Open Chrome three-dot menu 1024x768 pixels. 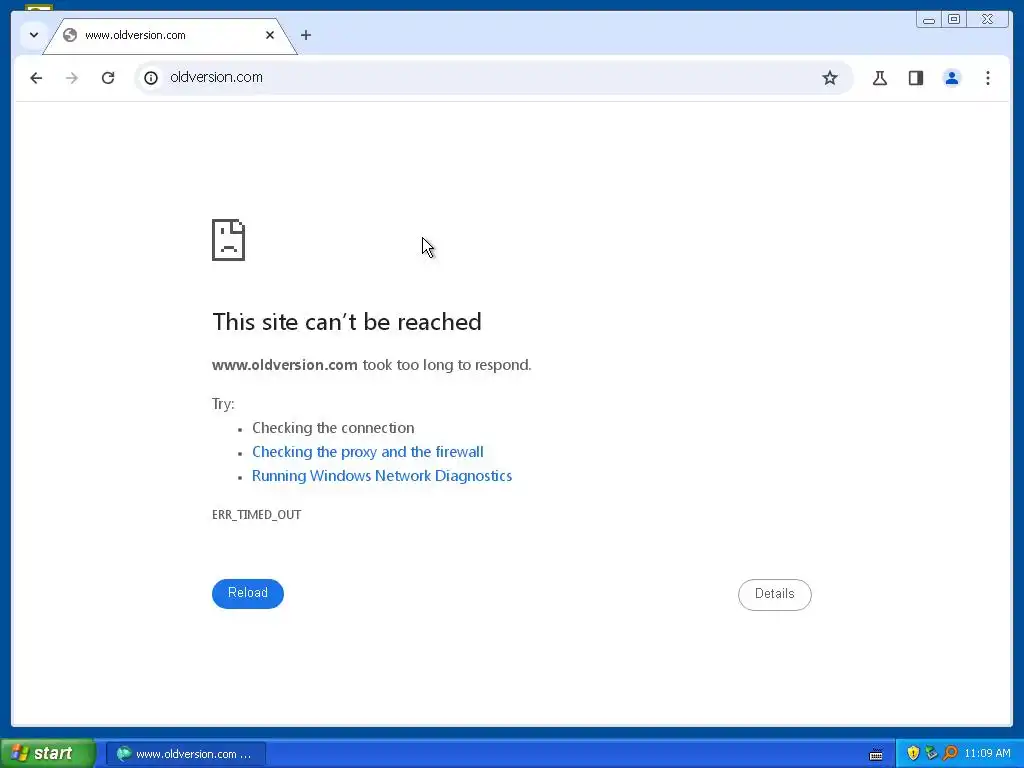tap(987, 78)
